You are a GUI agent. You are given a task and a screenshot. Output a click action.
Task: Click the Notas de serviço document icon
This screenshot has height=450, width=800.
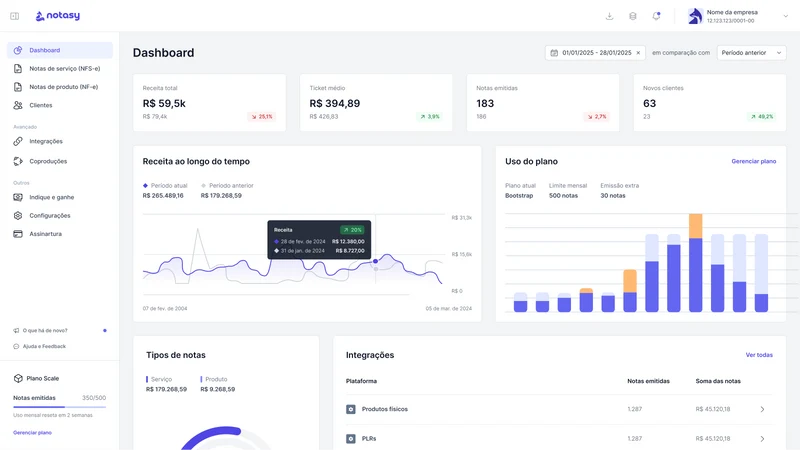[x=18, y=68]
